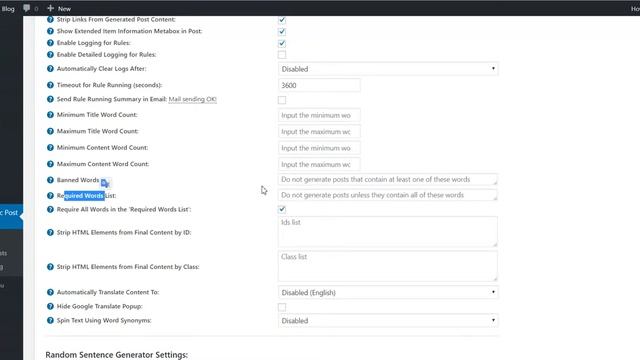Click help icon beside Automatically Translate Content To
The image size is (640, 360).
[50, 292]
